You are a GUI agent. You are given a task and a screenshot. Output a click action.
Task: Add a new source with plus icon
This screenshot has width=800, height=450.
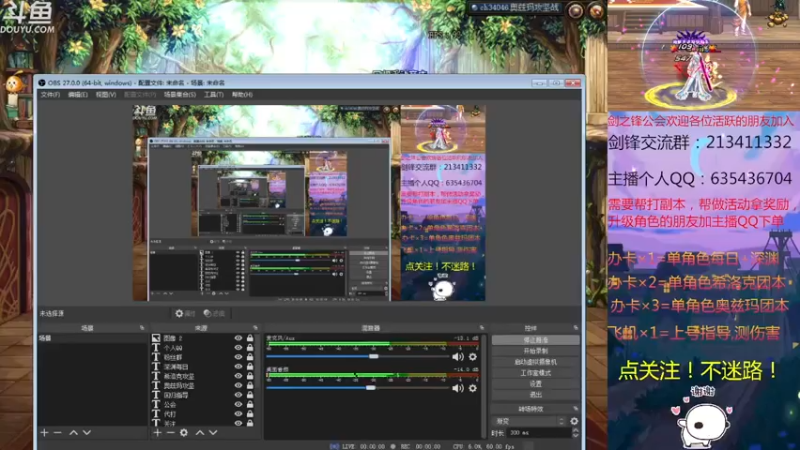157,433
